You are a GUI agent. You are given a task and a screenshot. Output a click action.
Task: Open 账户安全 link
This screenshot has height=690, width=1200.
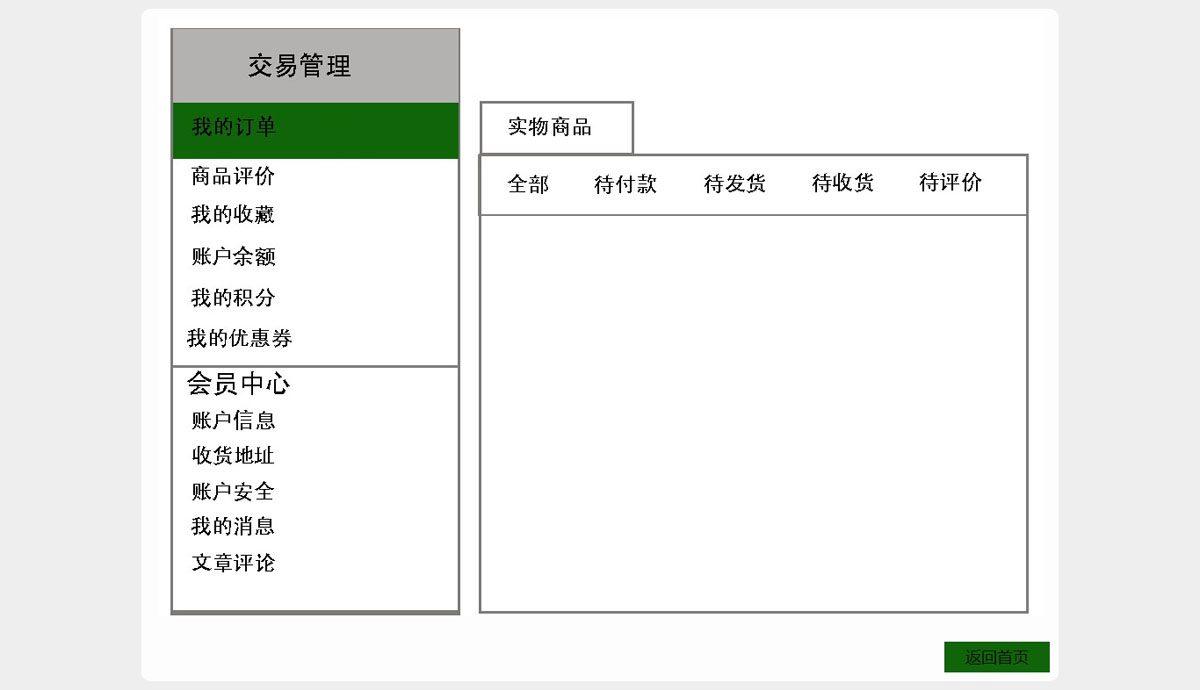click(233, 491)
